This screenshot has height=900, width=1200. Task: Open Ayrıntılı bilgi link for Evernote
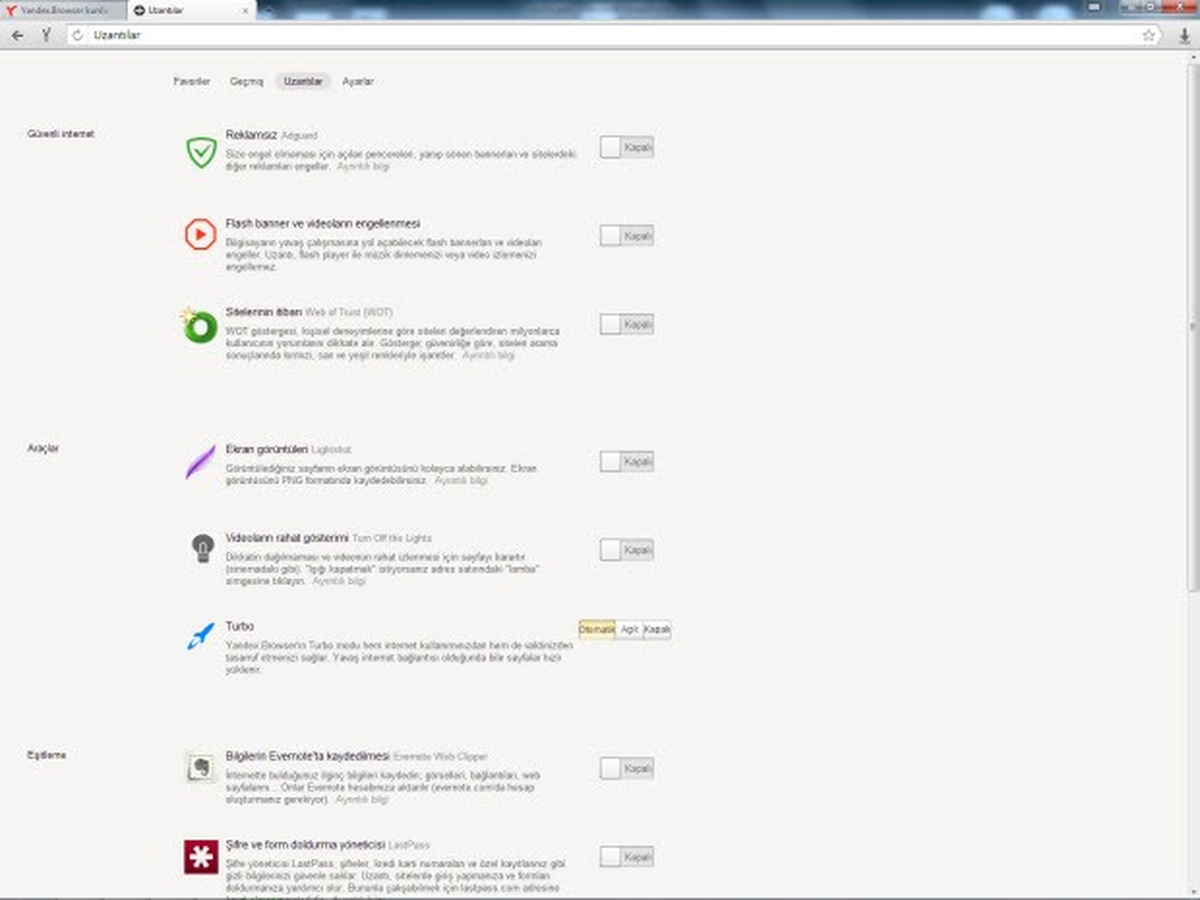[362, 799]
